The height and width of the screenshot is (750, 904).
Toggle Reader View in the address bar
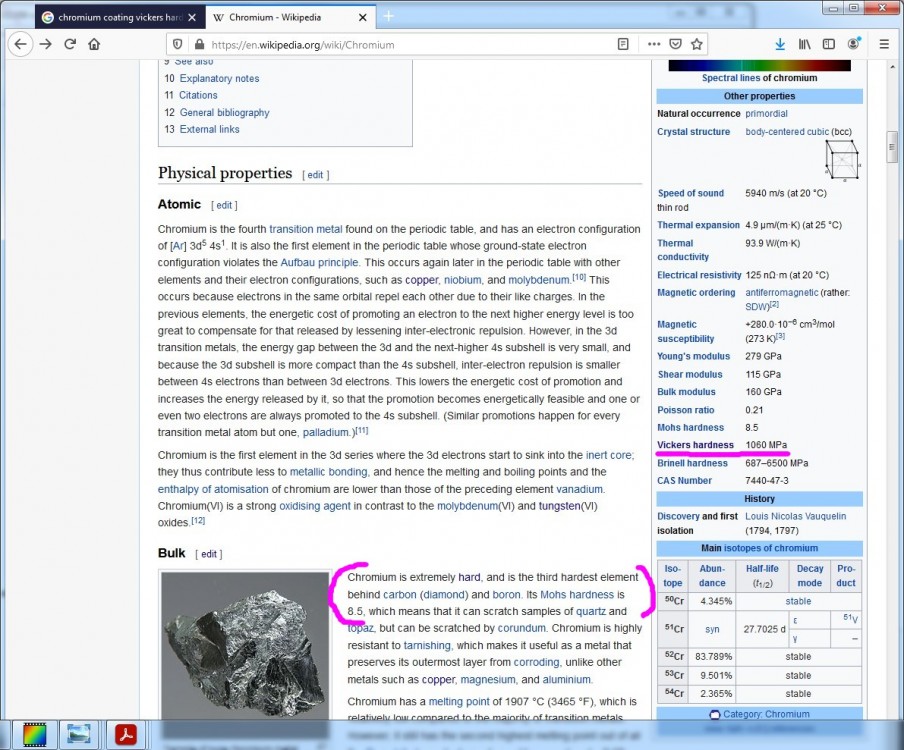pos(623,44)
